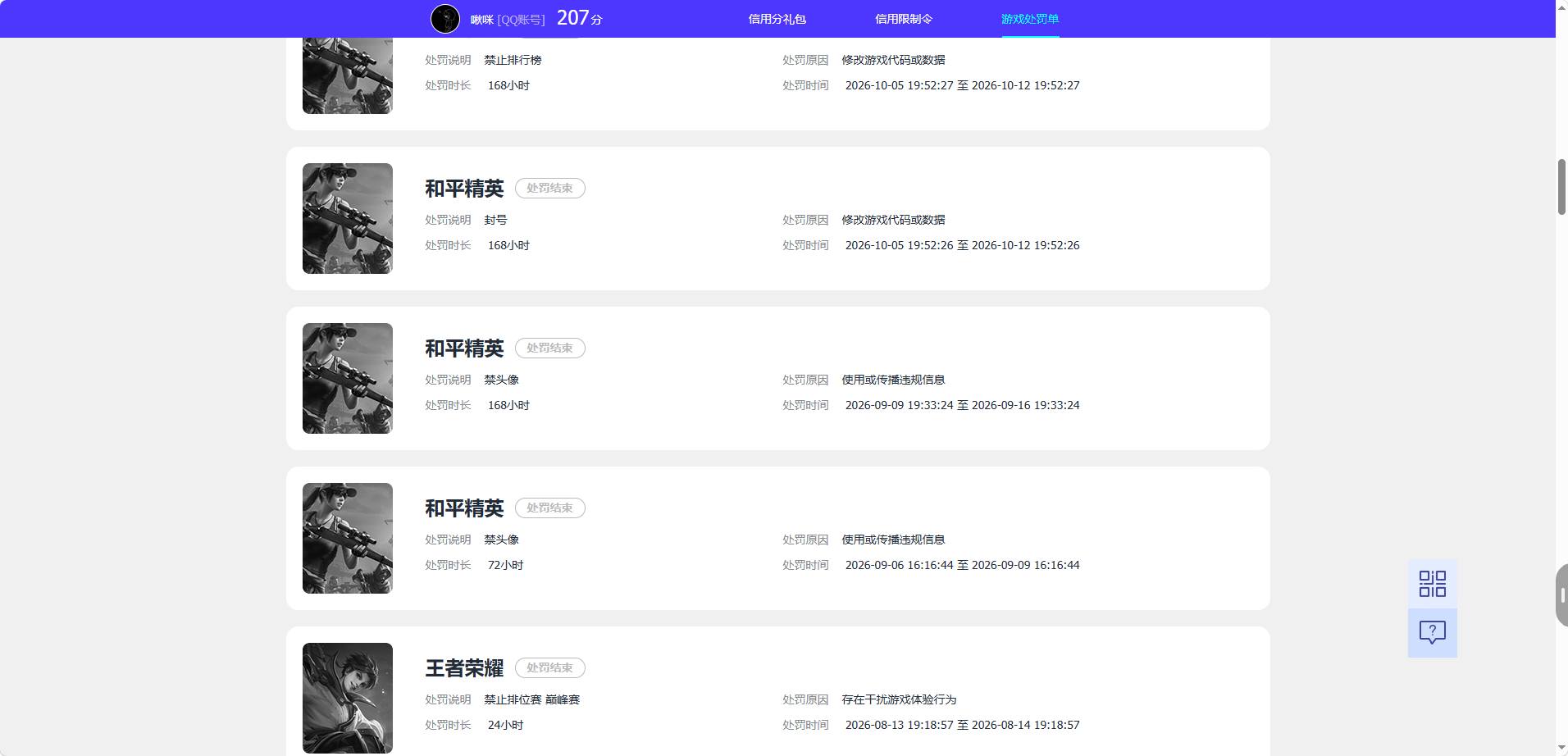The width and height of the screenshot is (1568, 756).
Task: Click the 和平精英 title on the 封号 card
Action: coord(464,189)
